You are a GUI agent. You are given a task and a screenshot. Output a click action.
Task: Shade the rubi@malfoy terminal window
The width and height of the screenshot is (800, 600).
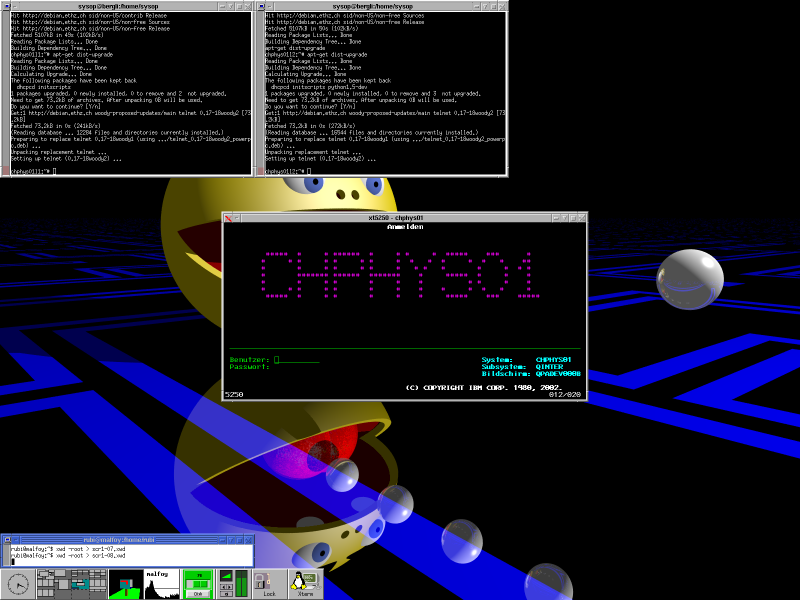231,540
